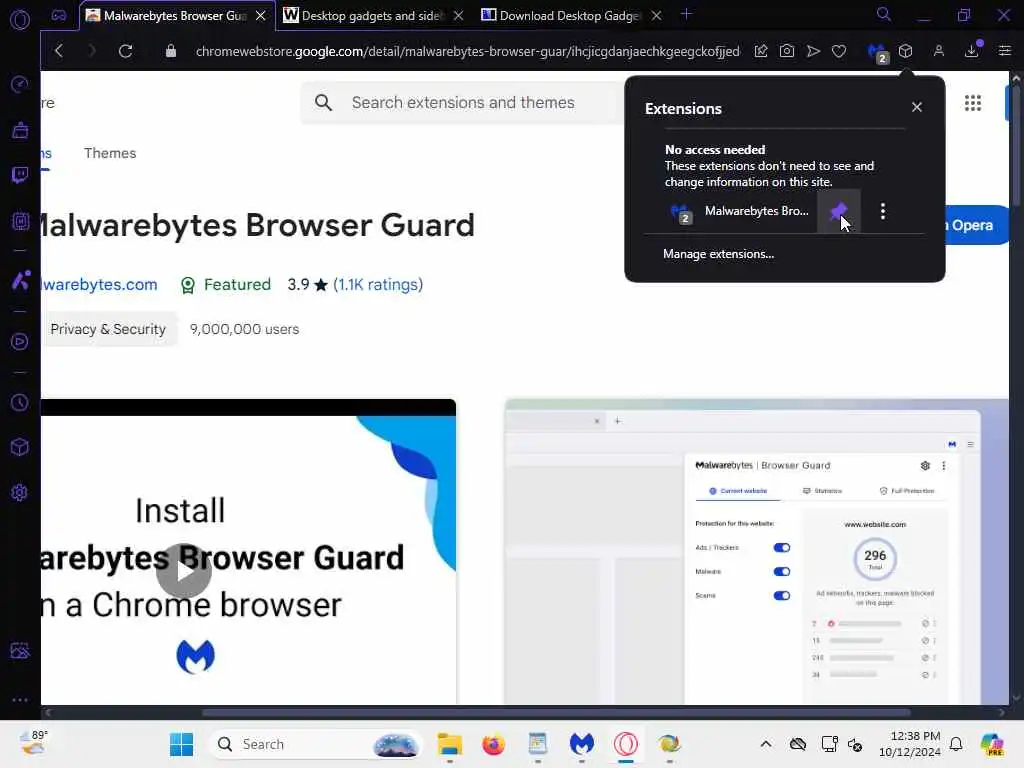Add page to bookmarks heart icon
This screenshot has height=768, width=1024.
(x=839, y=51)
